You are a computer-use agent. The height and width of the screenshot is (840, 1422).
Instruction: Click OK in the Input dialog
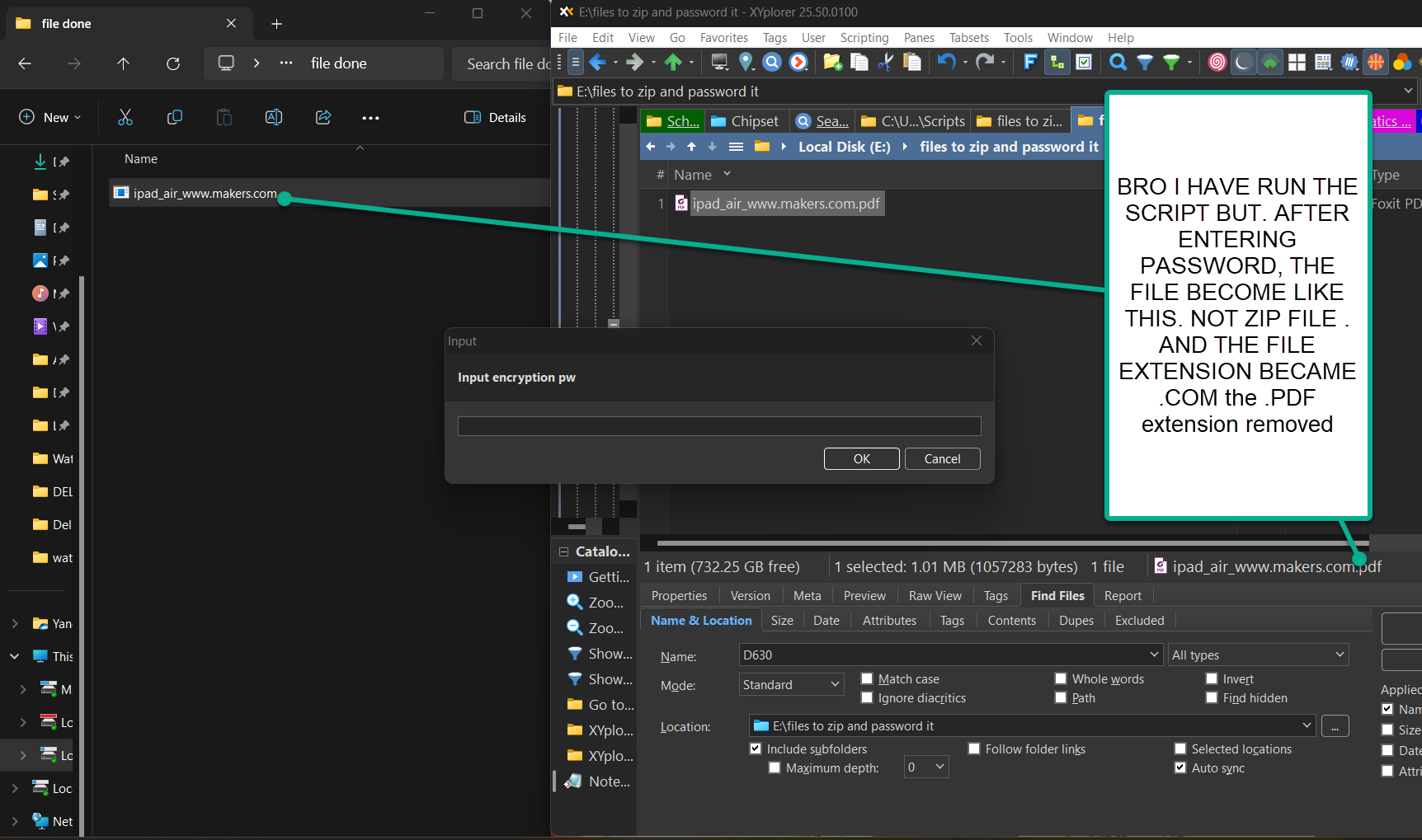click(x=861, y=458)
